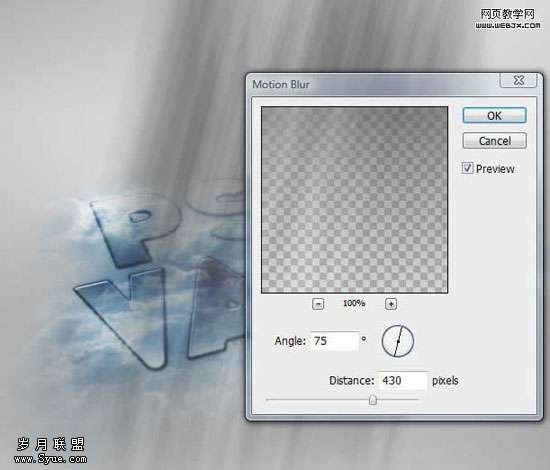Zoom out the preview with minus icon

(318, 304)
